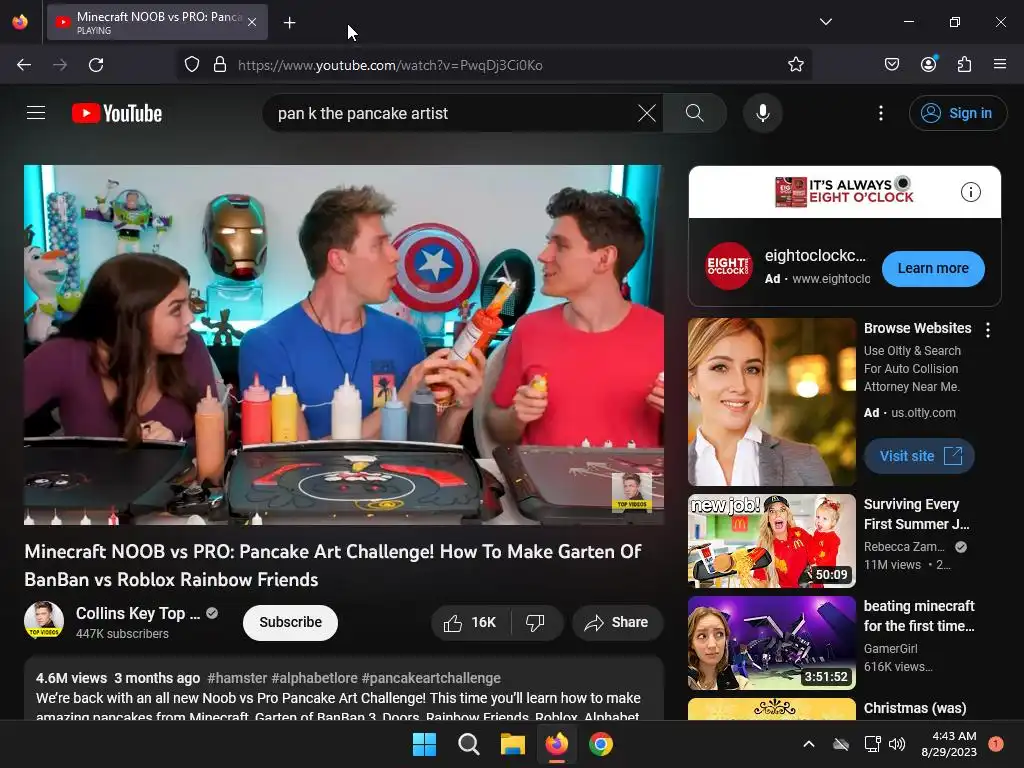Save page to Pocket
Image resolution: width=1024 pixels, height=768 pixels.
[891, 64]
